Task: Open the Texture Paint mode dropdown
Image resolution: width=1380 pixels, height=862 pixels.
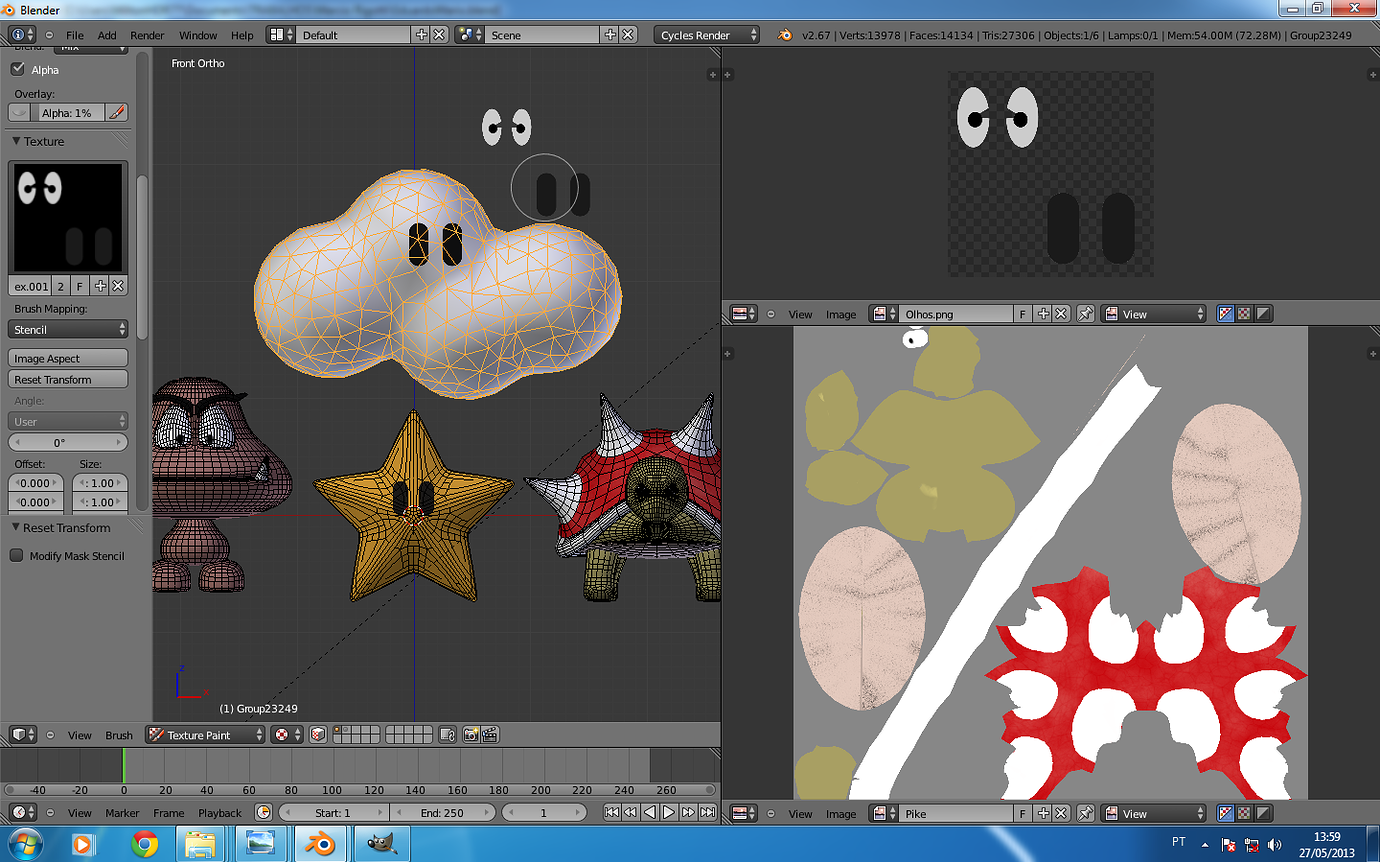Action: [x=205, y=735]
